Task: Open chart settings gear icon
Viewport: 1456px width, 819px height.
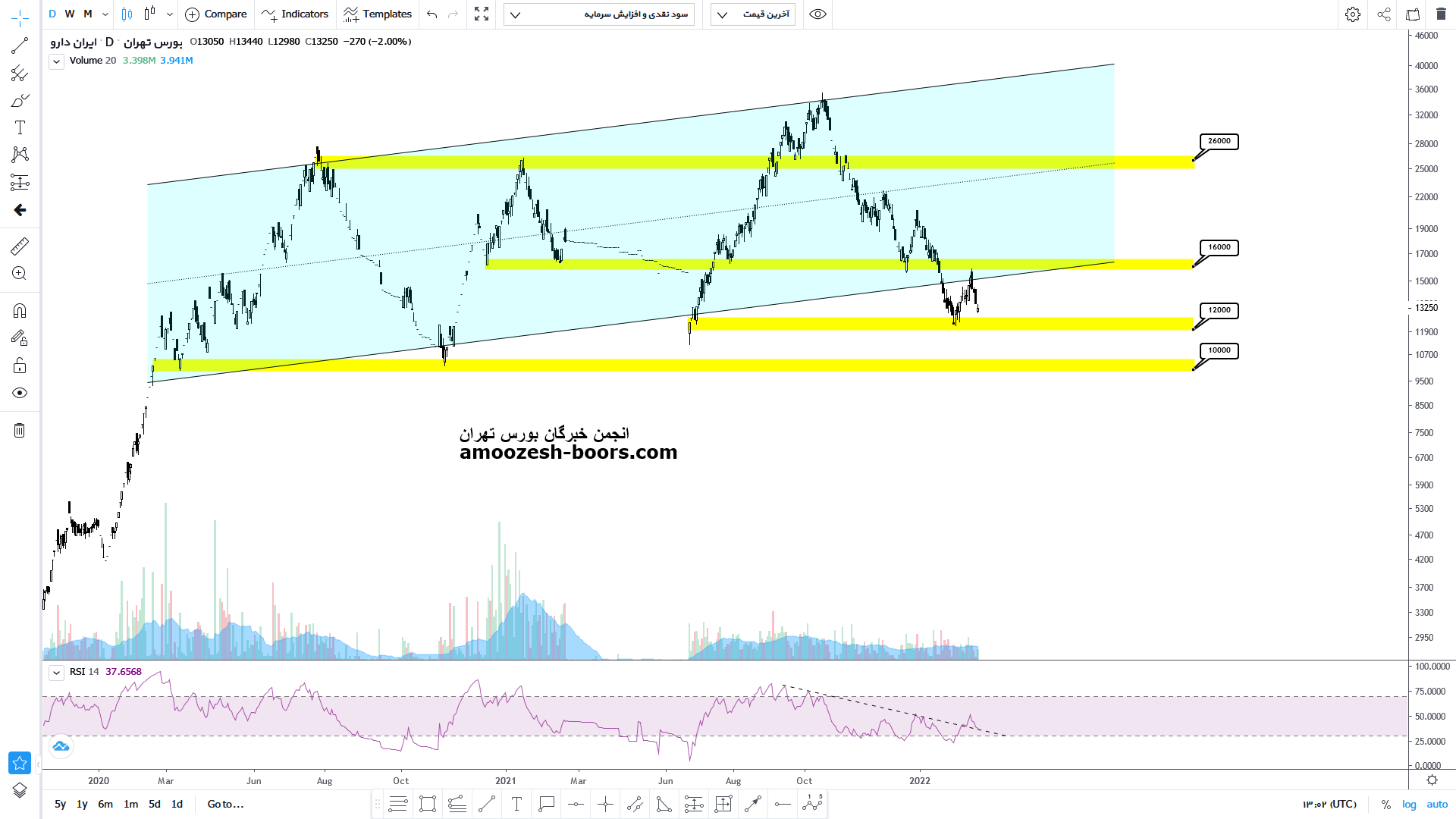Action: [1352, 14]
